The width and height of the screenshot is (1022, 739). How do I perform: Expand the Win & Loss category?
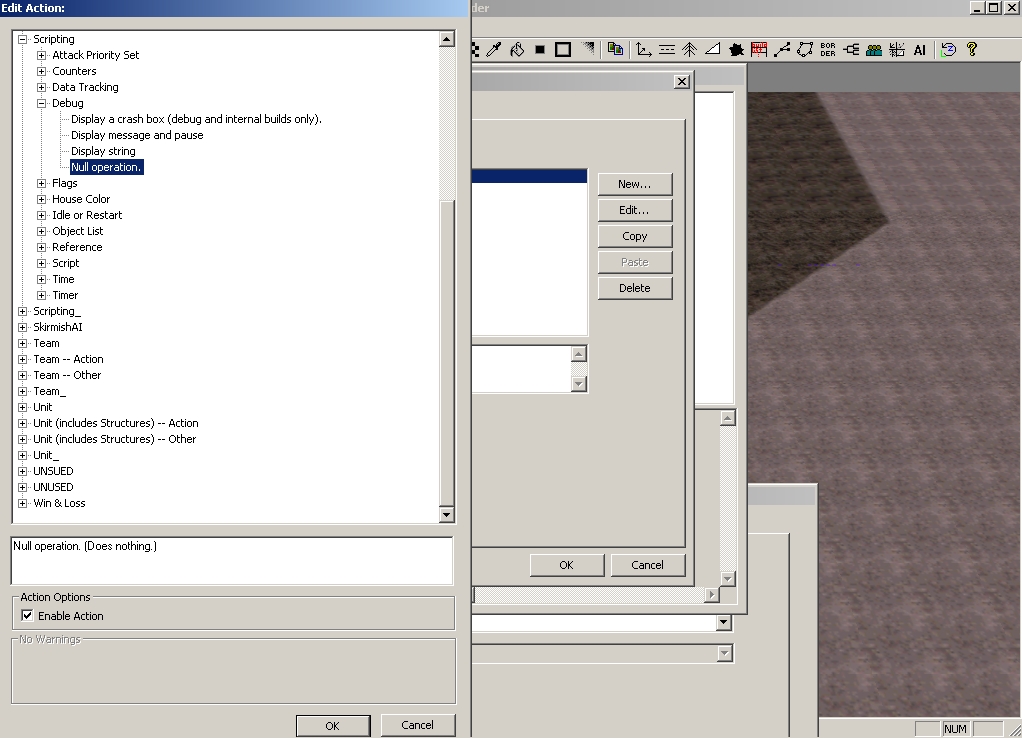click(x=23, y=503)
